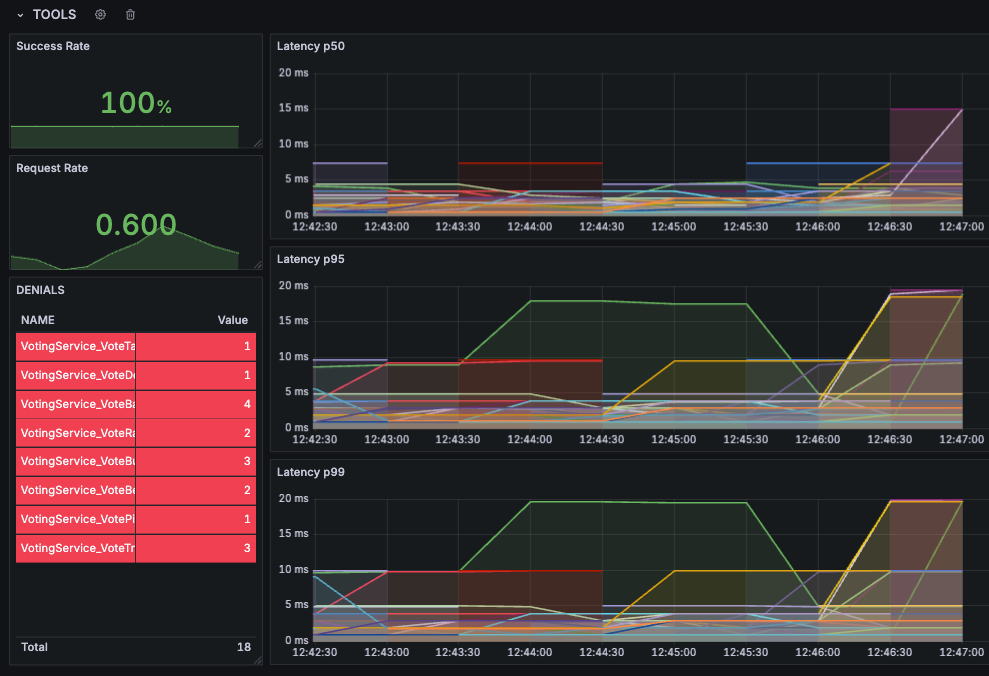Click the 20 ms label on Latency p50
989x676 pixels.
[294, 73]
